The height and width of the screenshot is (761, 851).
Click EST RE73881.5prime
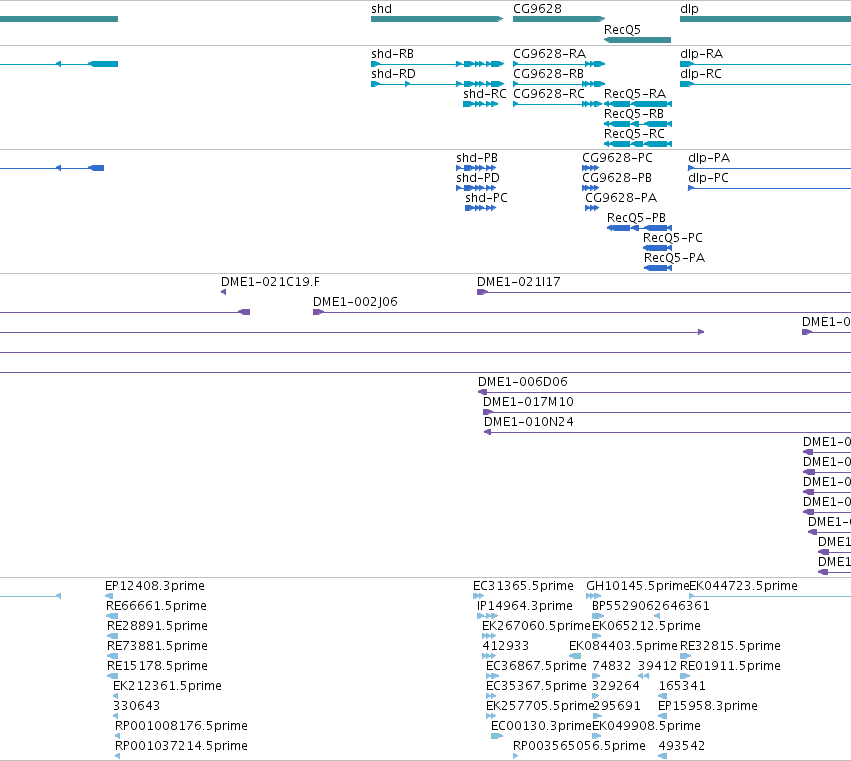(x=112, y=657)
